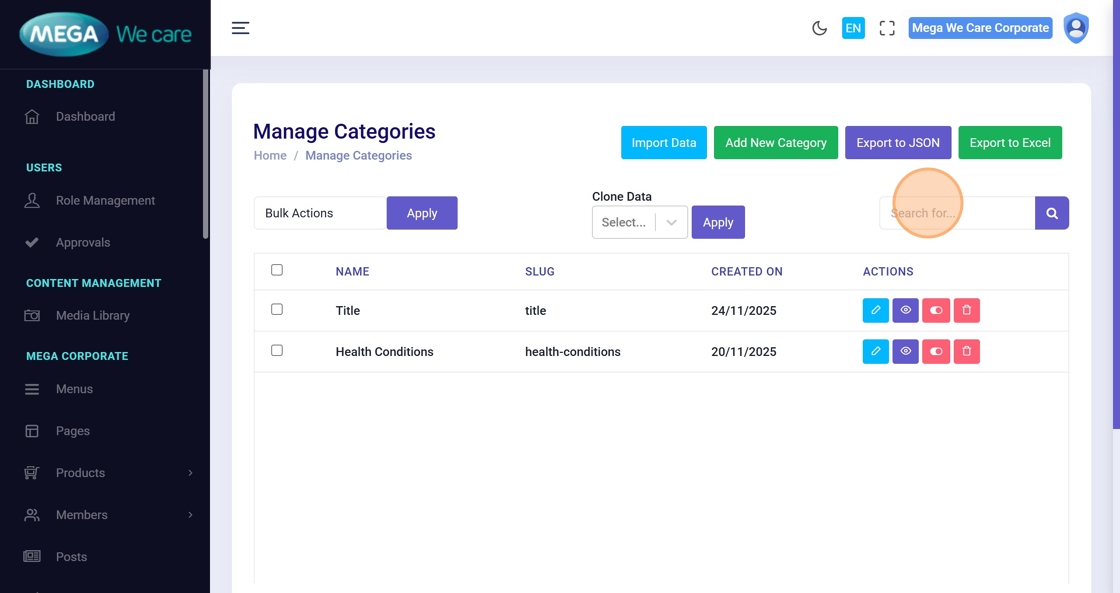Click the search magnifier button

tap(1052, 213)
